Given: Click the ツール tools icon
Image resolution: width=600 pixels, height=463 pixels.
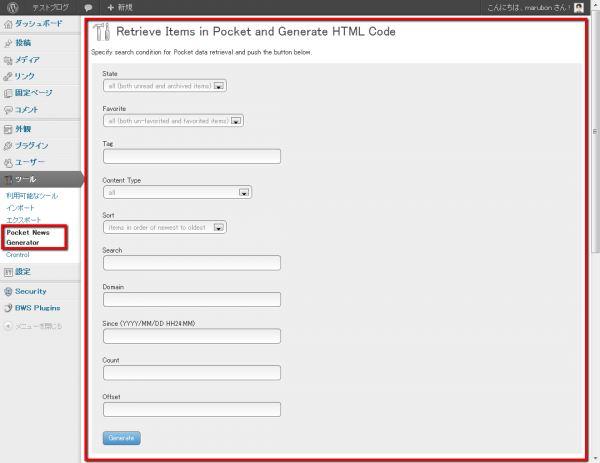Looking at the screenshot, I should click(x=8, y=179).
